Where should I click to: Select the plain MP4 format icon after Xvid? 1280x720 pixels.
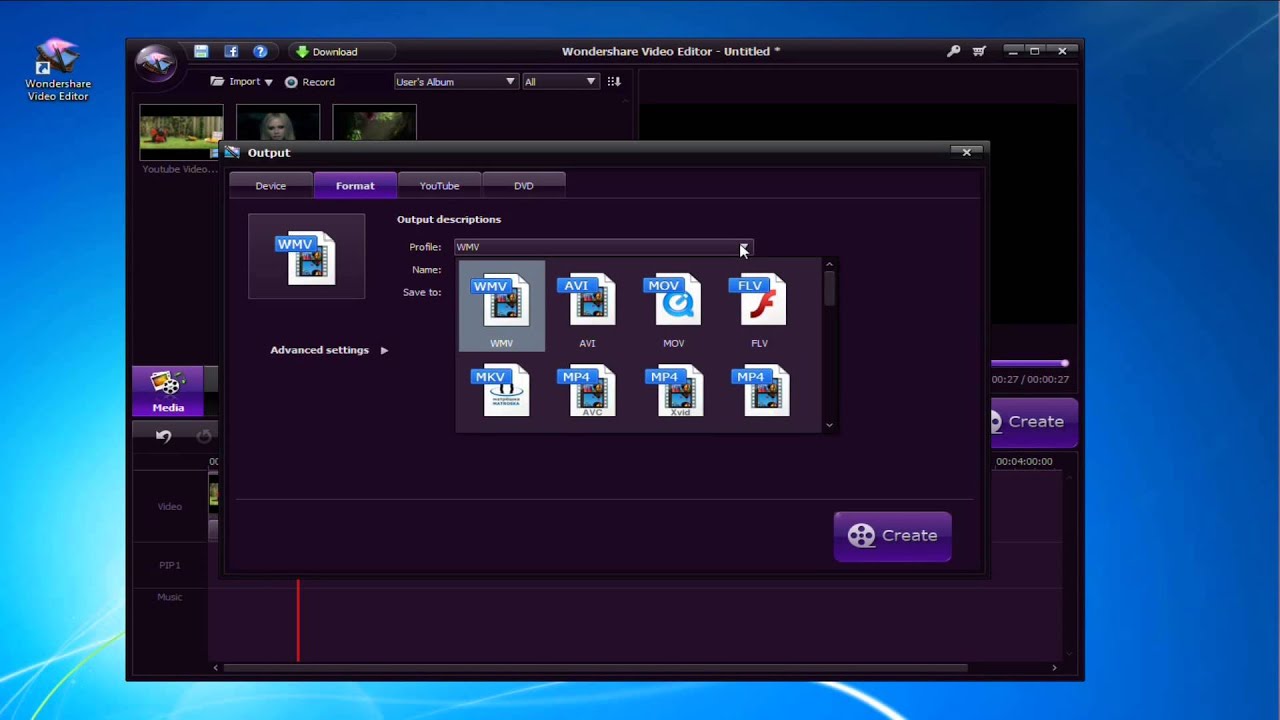coord(762,391)
